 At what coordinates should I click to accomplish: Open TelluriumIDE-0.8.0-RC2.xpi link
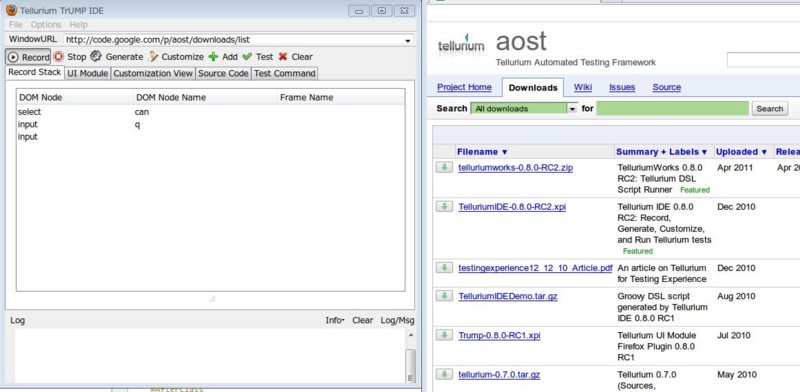(x=512, y=207)
